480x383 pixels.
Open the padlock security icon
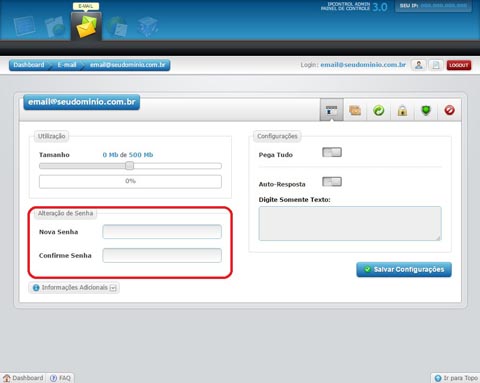402,110
